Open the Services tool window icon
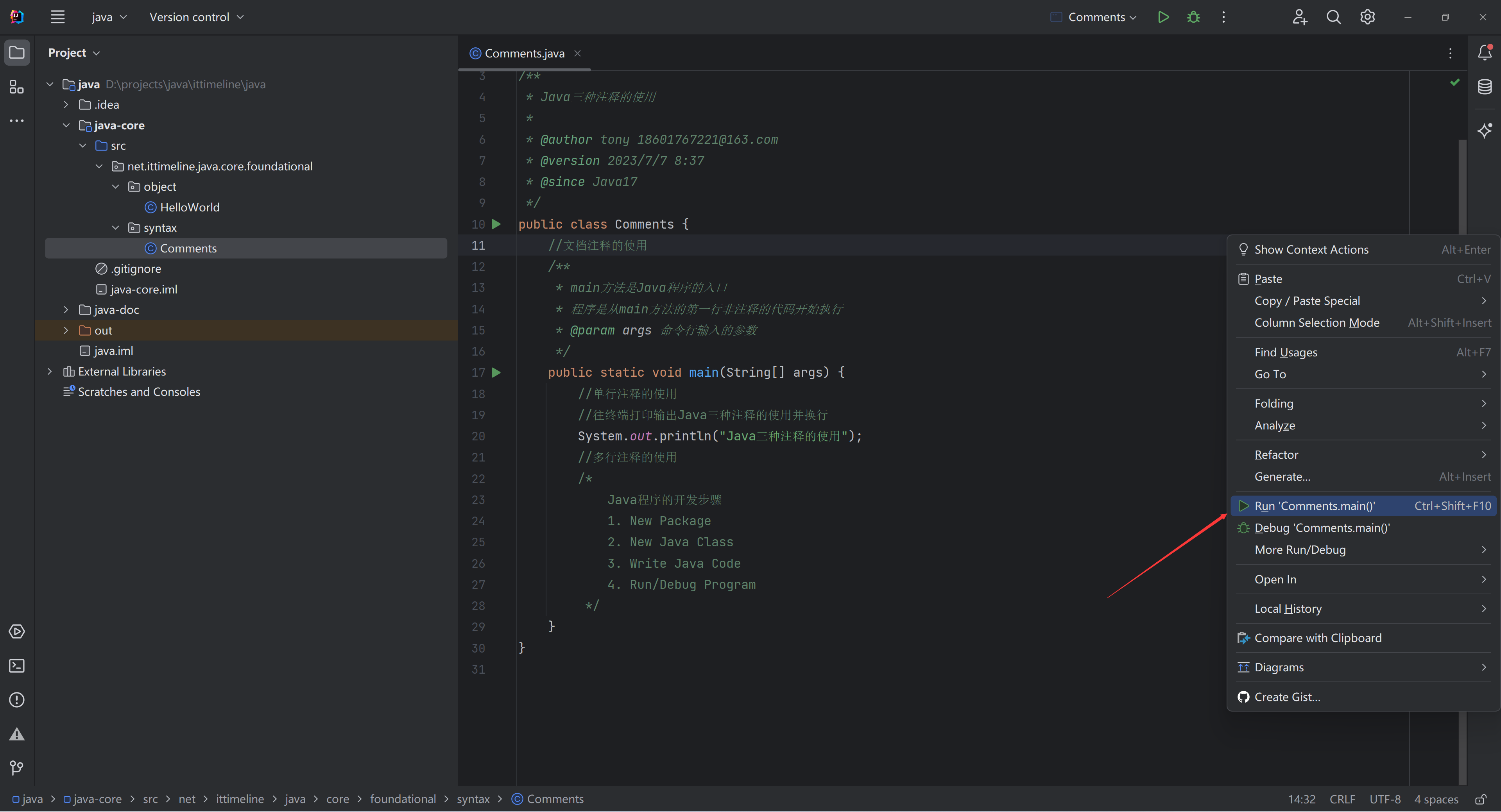This screenshot has width=1501, height=812. (x=17, y=631)
